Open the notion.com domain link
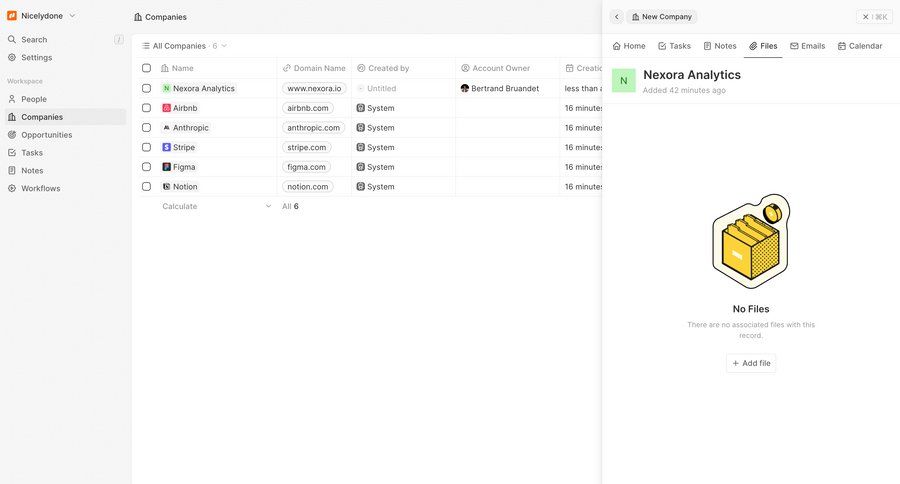Image resolution: width=900 pixels, height=484 pixels. [x=308, y=187]
